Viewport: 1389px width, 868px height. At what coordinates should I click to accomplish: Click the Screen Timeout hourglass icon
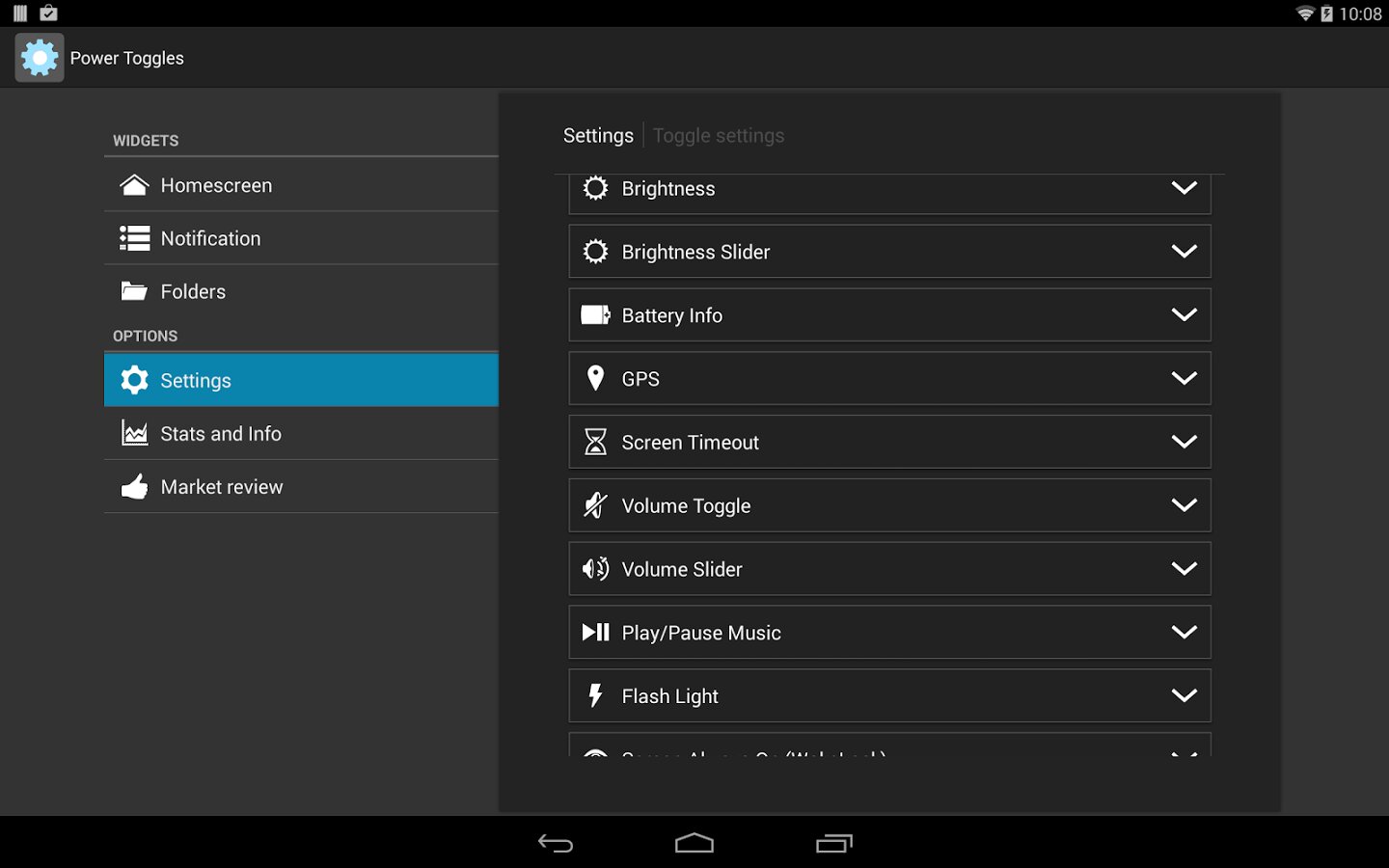click(595, 442)
